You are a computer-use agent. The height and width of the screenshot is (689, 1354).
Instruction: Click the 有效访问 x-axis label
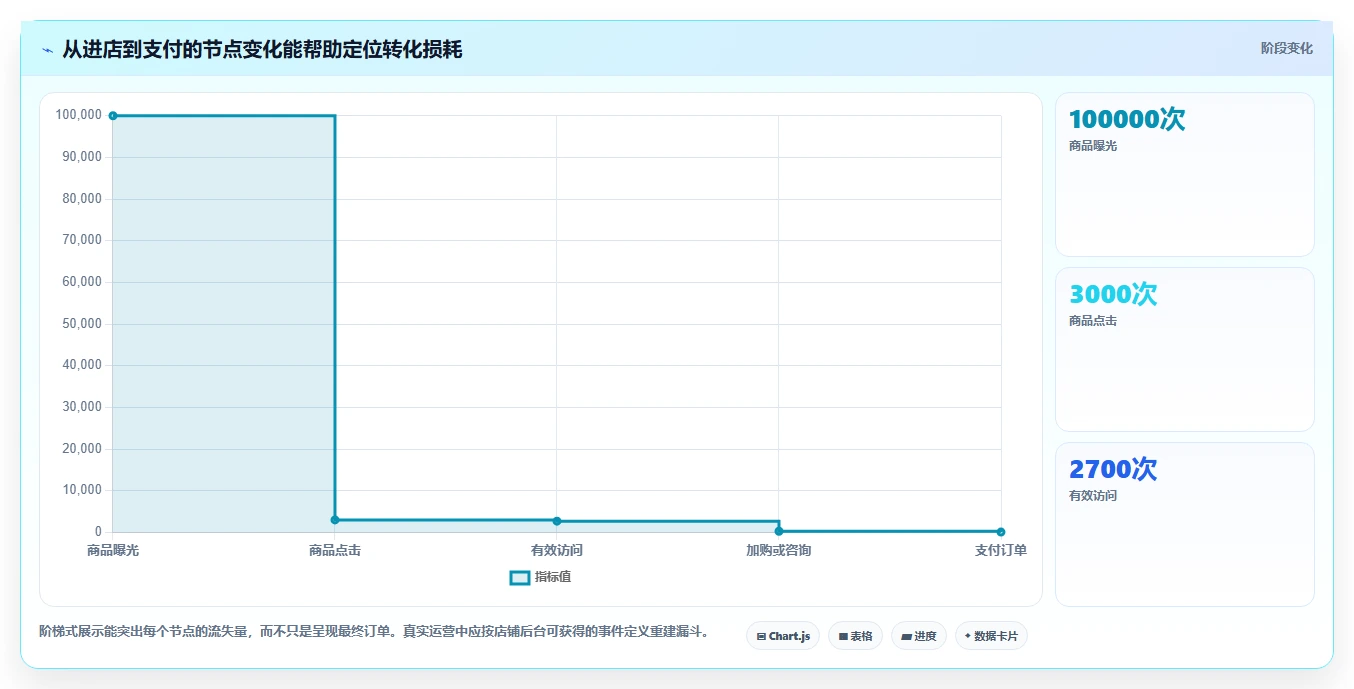557,550
